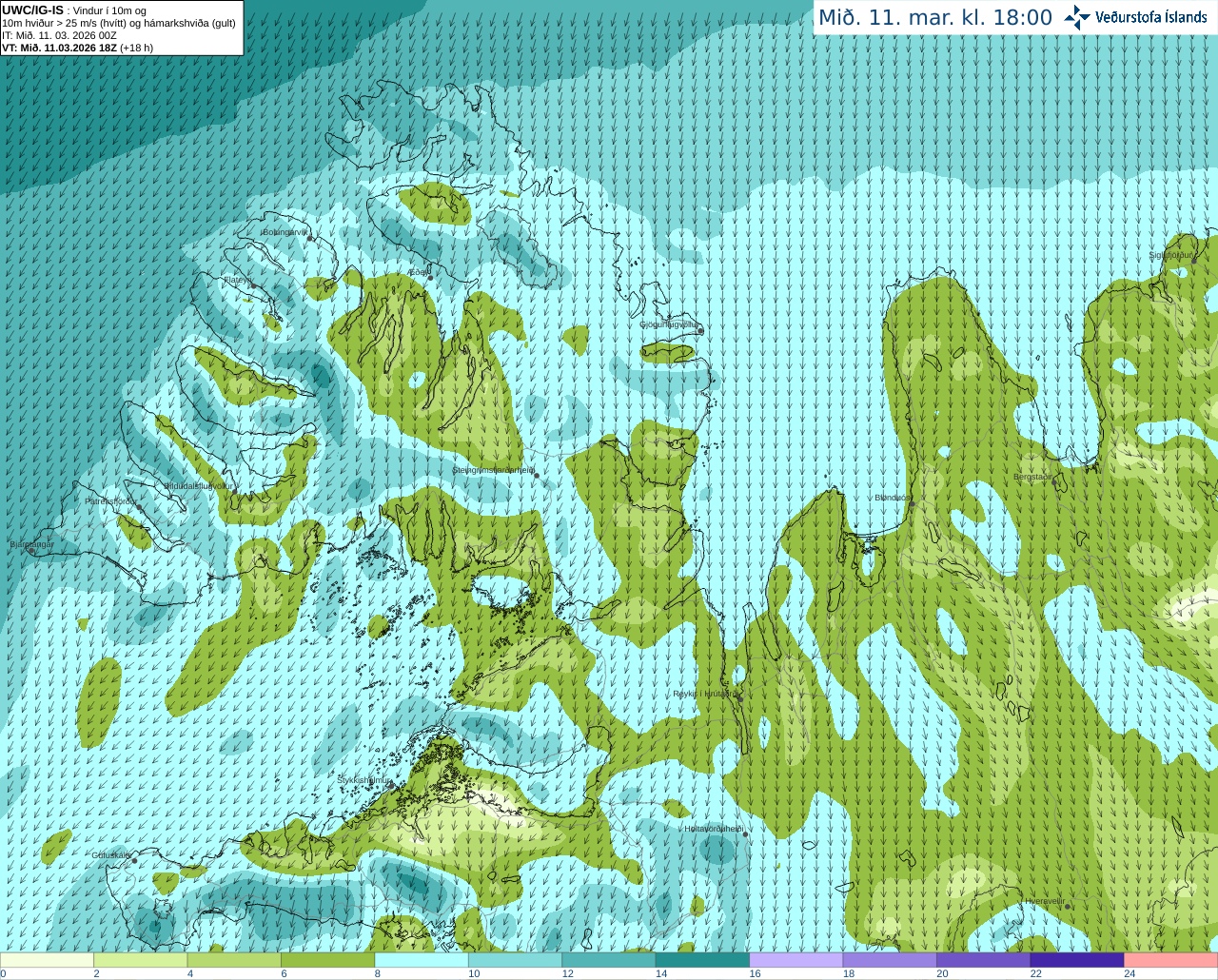Select the 4–6 m/s green legend swatch
Screen dimensions: 1218x980
point(234,960)
